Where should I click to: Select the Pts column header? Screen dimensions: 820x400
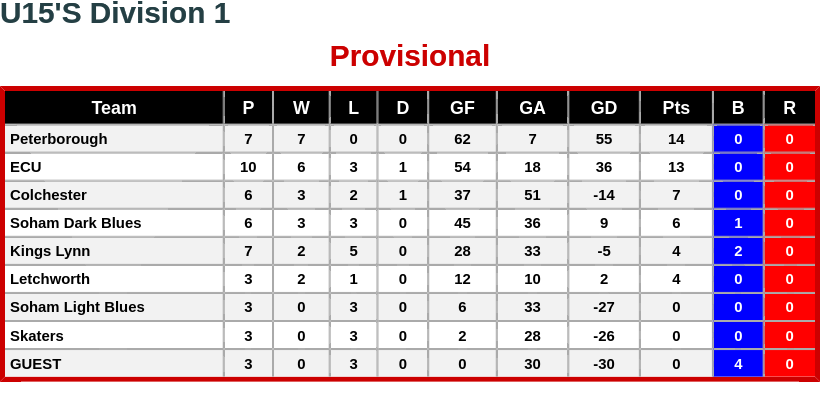[x=676, y=108]
